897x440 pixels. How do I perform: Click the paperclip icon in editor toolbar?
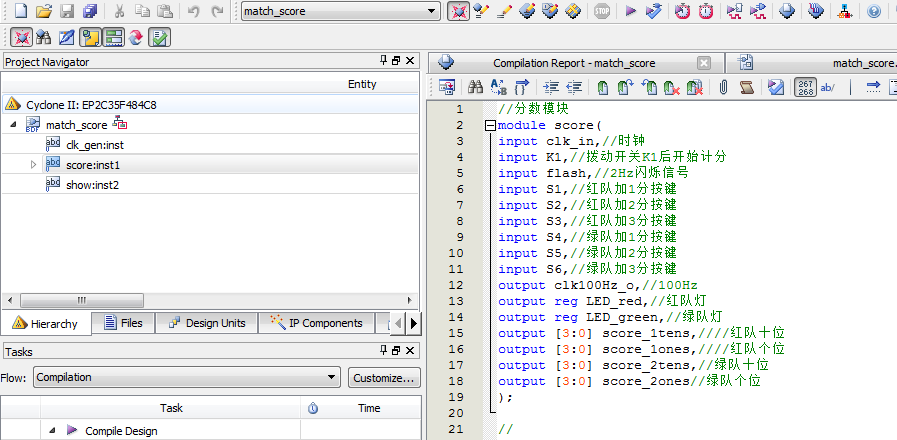[722, 87]
